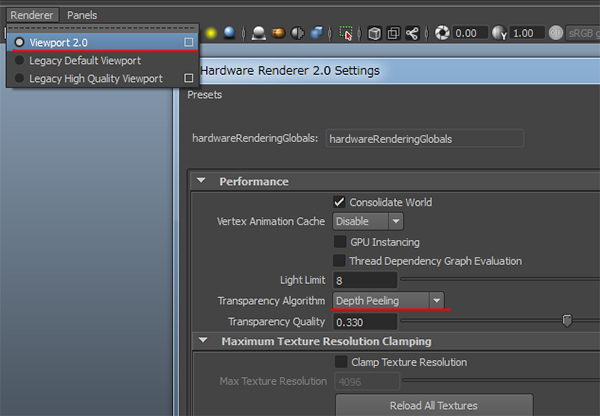The height and width of the screenshot is (416, 600).
Task: Select the Viewport 2.0 radio option
Action: coord(19,43)
